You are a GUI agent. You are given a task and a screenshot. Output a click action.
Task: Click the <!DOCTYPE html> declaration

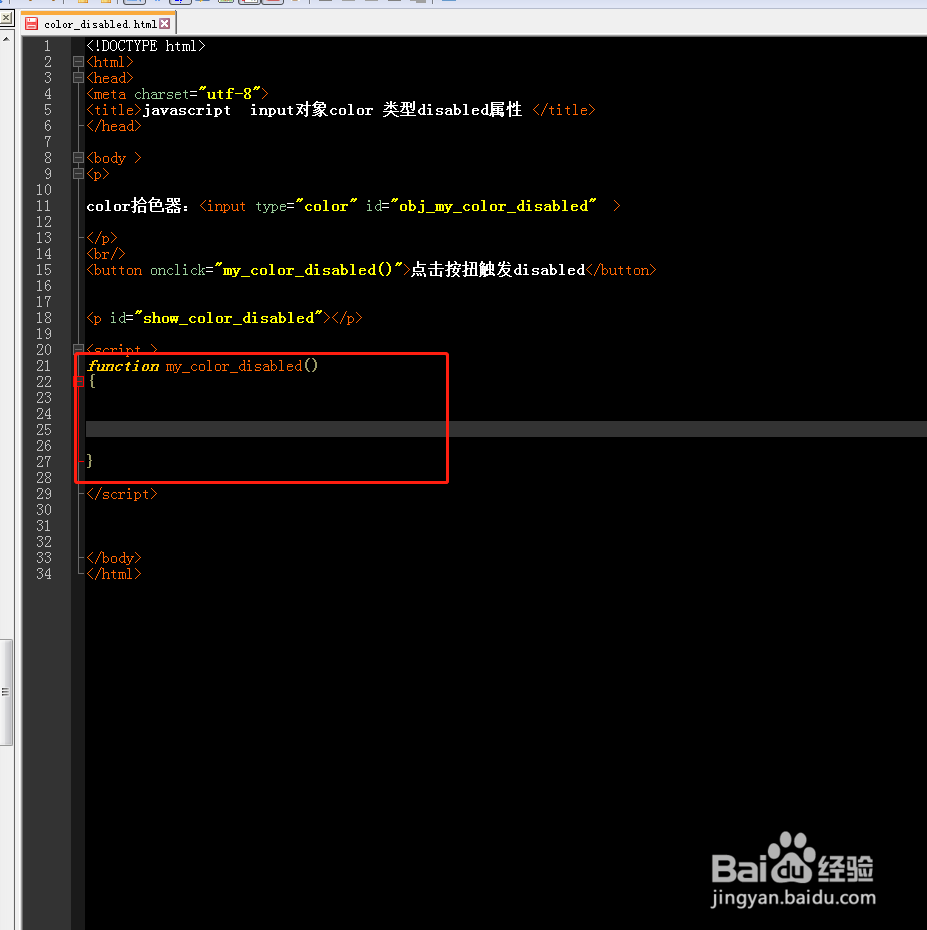click(x=146, y=46)
